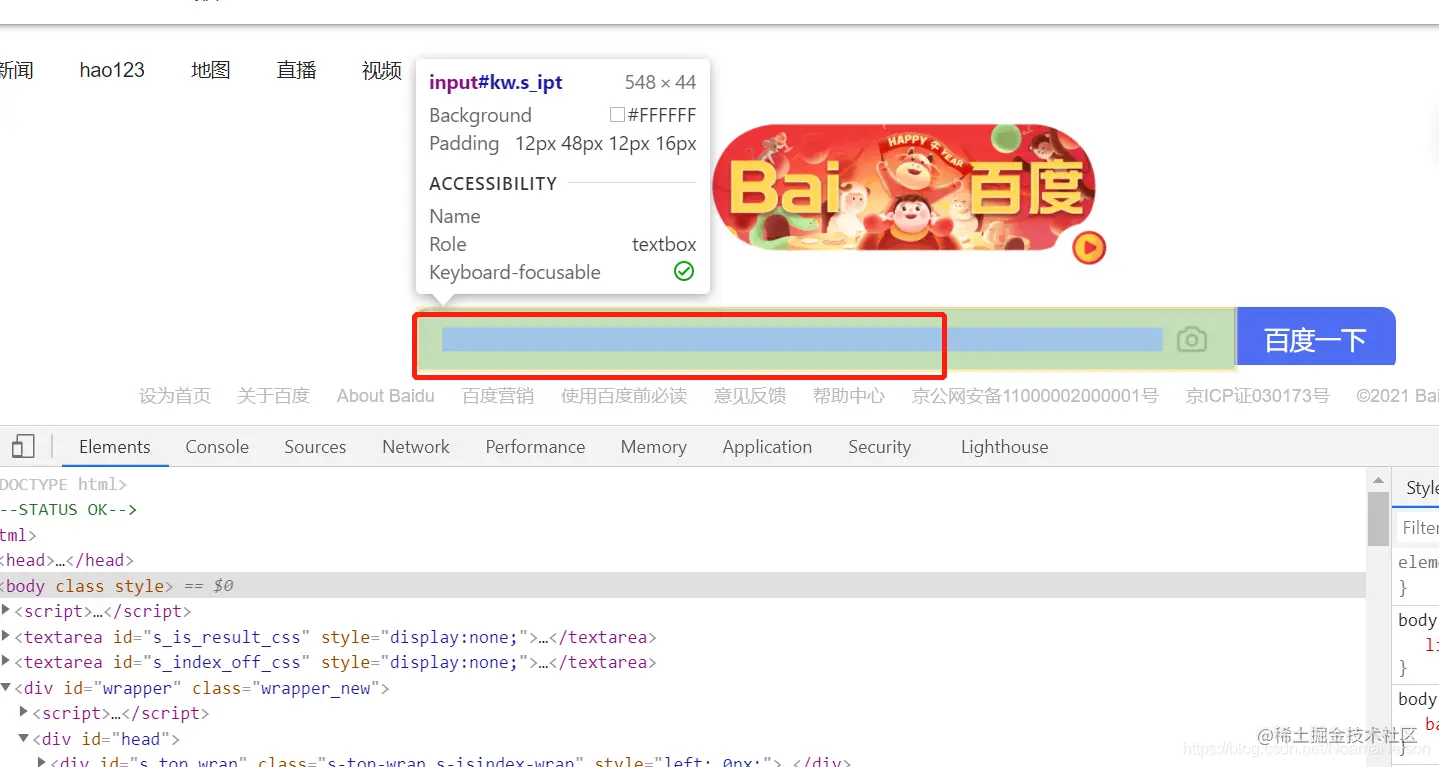
Task: Open the Styles pane tab
Action: pos(1421,488)
